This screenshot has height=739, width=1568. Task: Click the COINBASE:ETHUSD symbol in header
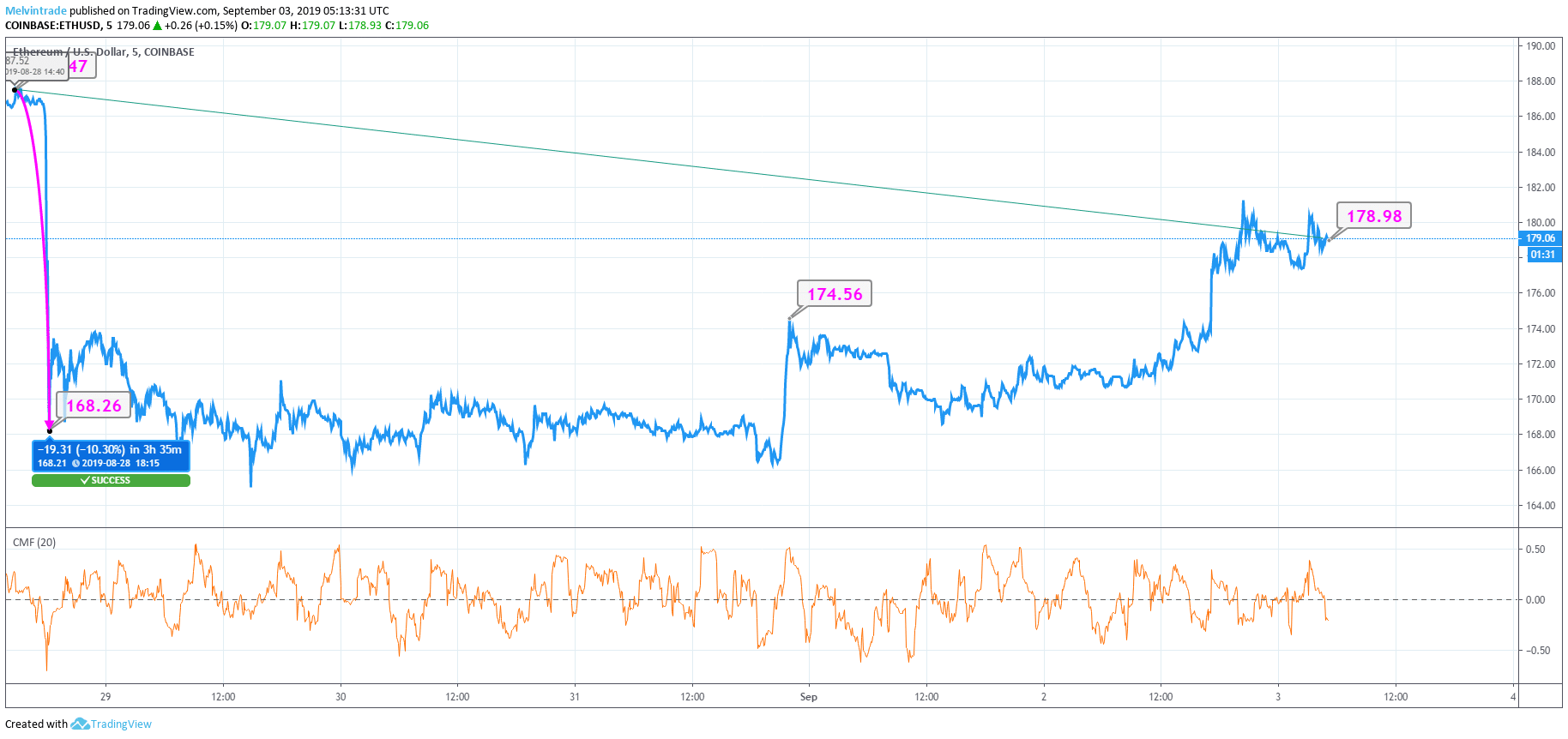click(53, 26)
